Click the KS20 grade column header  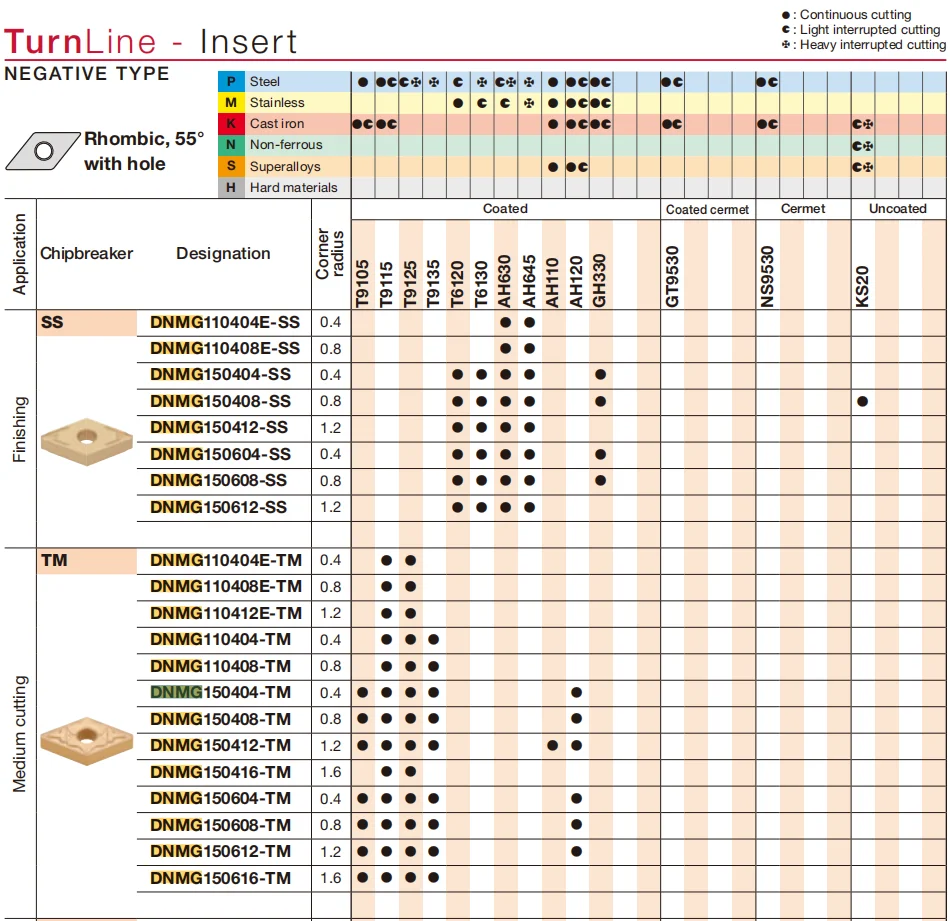pos(863,287)
